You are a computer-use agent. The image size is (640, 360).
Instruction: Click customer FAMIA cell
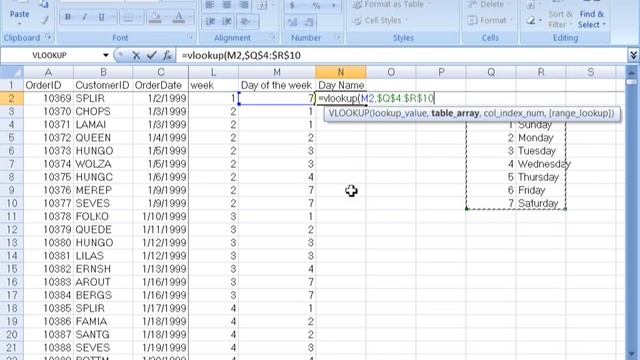click(103, 321)
